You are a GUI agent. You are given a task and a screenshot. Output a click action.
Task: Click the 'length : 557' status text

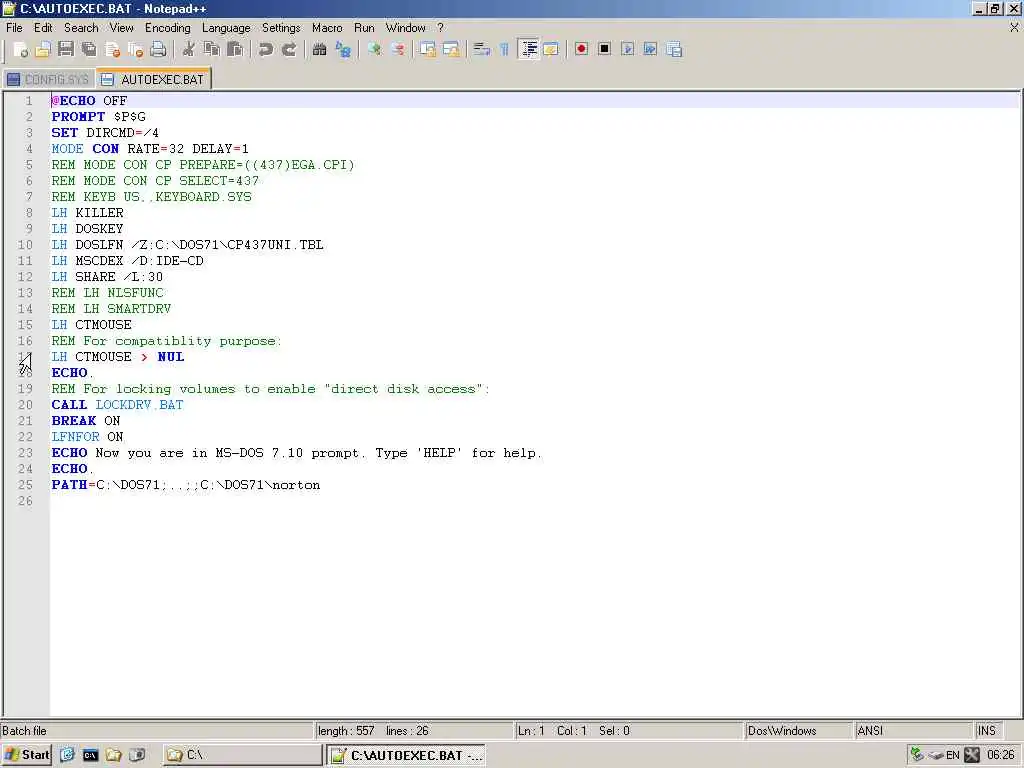pyautogui.click(x=345, y=731)
